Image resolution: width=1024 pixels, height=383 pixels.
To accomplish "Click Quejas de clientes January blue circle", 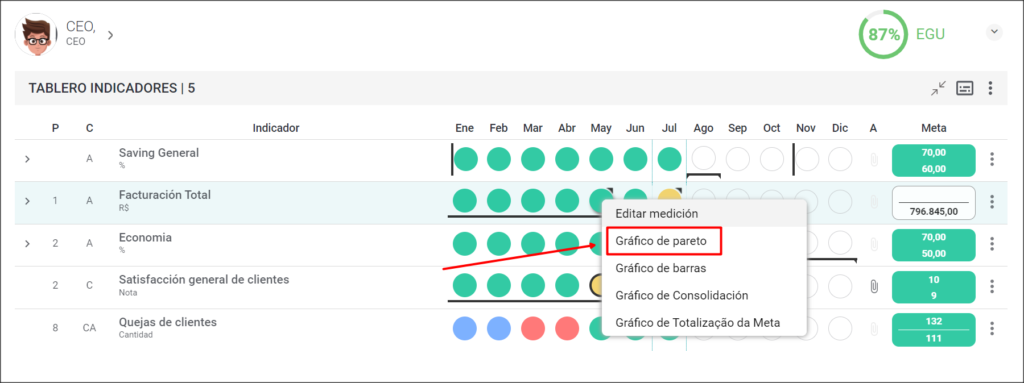I will tap(465, 328).
